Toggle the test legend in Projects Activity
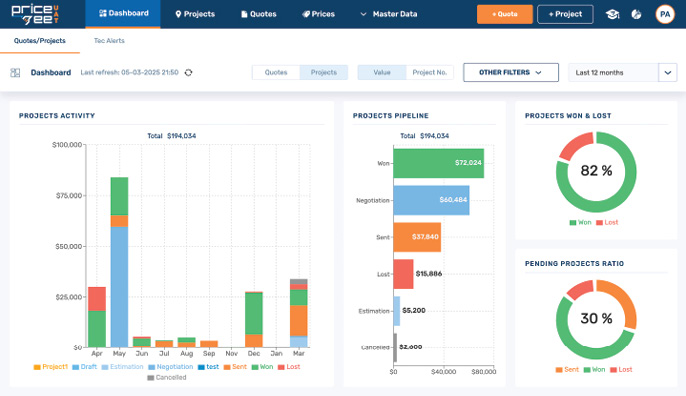This screenshot has width=686, height=396. click(x=208, y=367)
